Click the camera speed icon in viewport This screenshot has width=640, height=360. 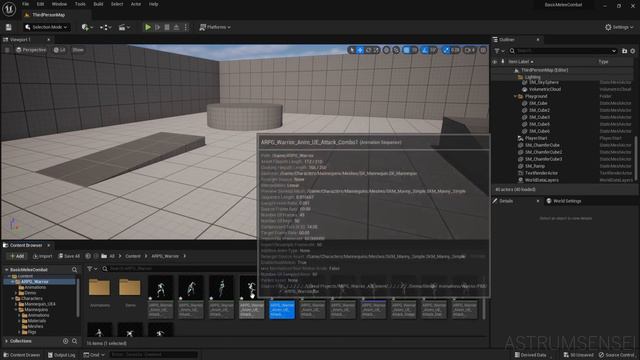pos(470,50)
